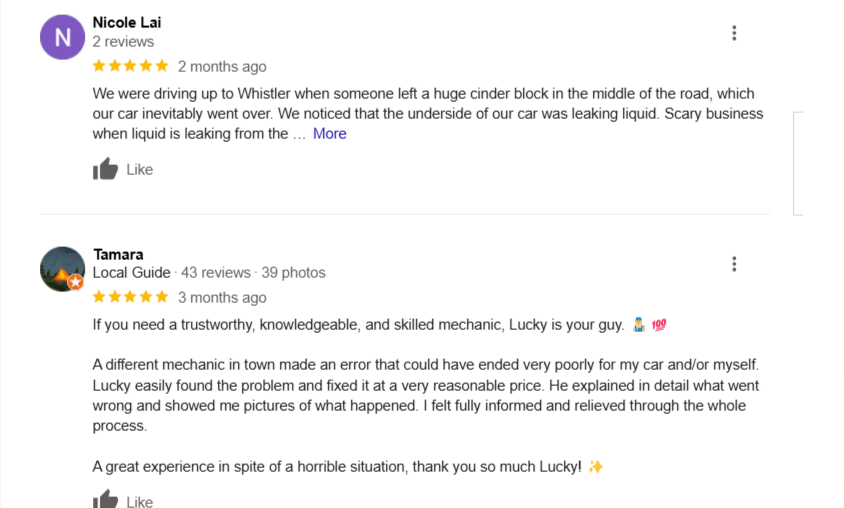
Task: Click the 'Like' label under Tamara's review
Action: click(139, 501)
